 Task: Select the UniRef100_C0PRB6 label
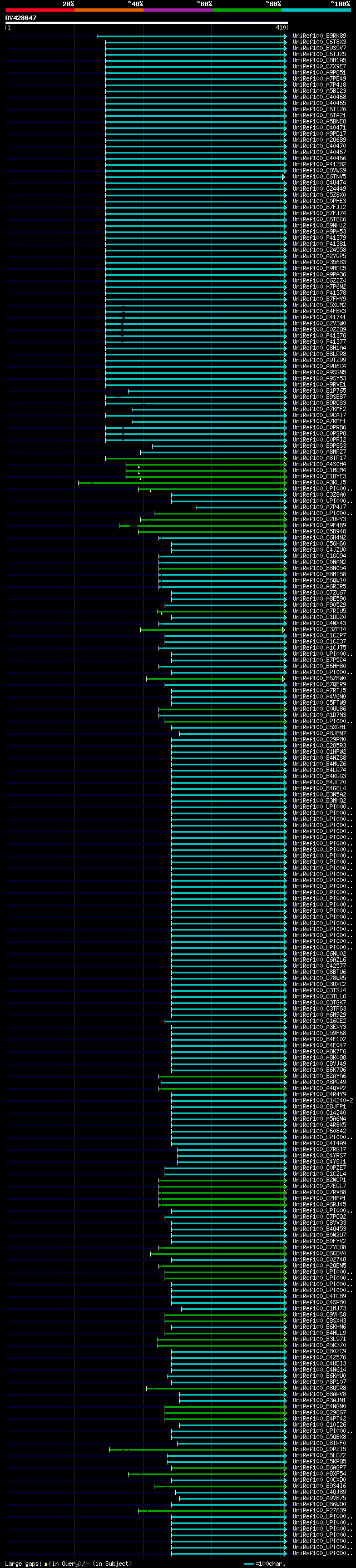click(319, 427)
